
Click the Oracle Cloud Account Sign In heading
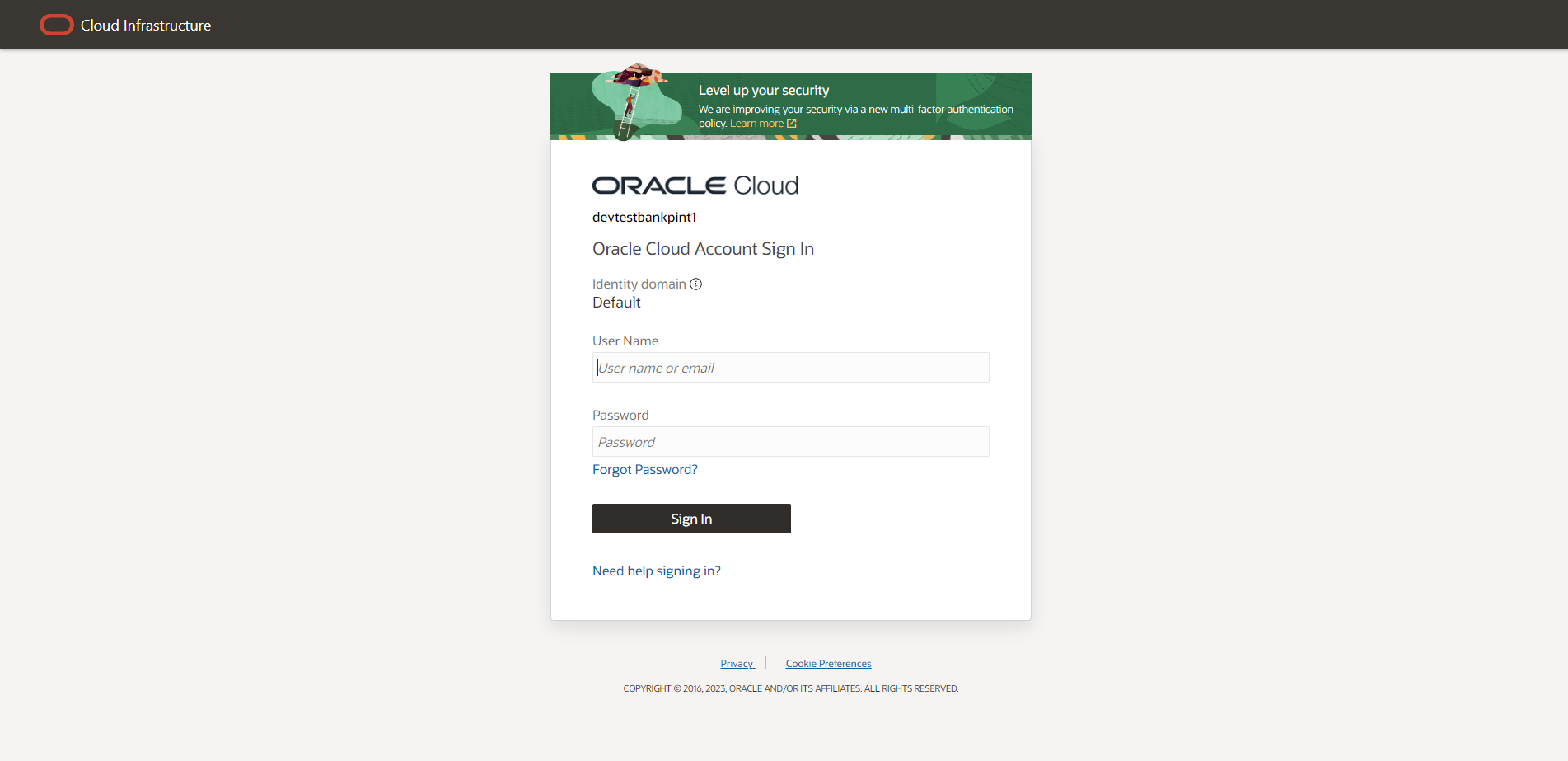pyautogui.click(x=703, y=249)
